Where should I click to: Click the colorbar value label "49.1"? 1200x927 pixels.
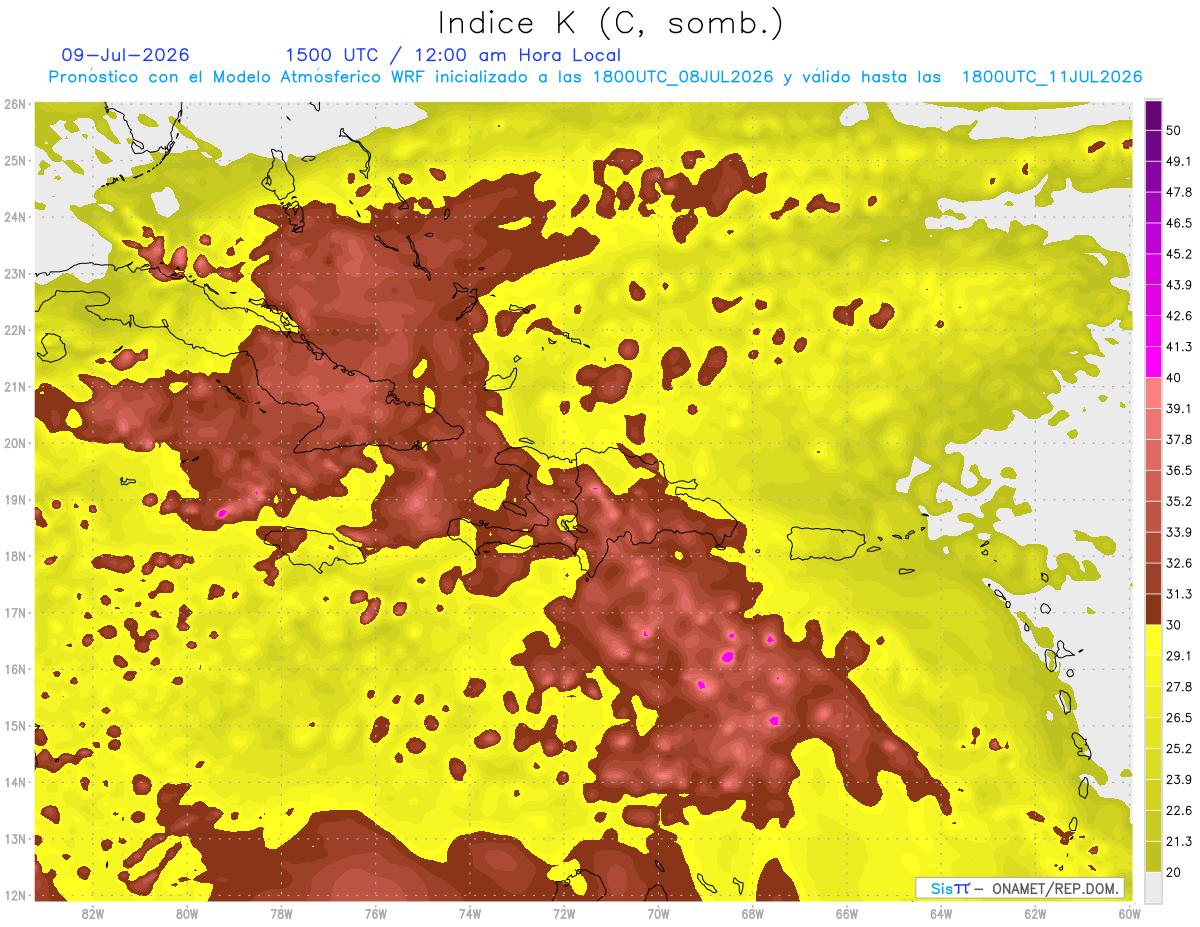point(1179,161)
